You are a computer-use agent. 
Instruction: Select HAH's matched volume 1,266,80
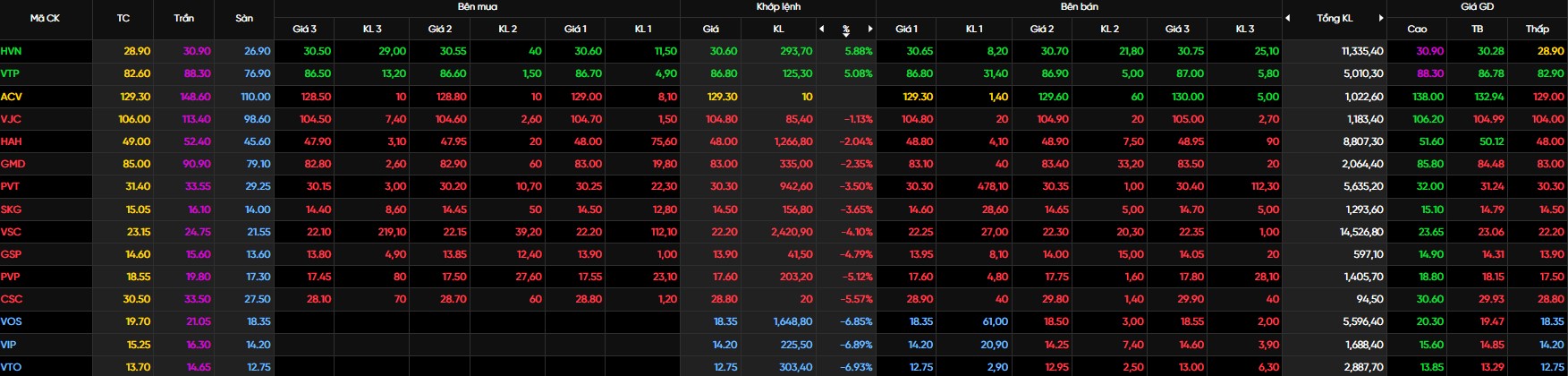pyautogui.click(x=793, y=141)
